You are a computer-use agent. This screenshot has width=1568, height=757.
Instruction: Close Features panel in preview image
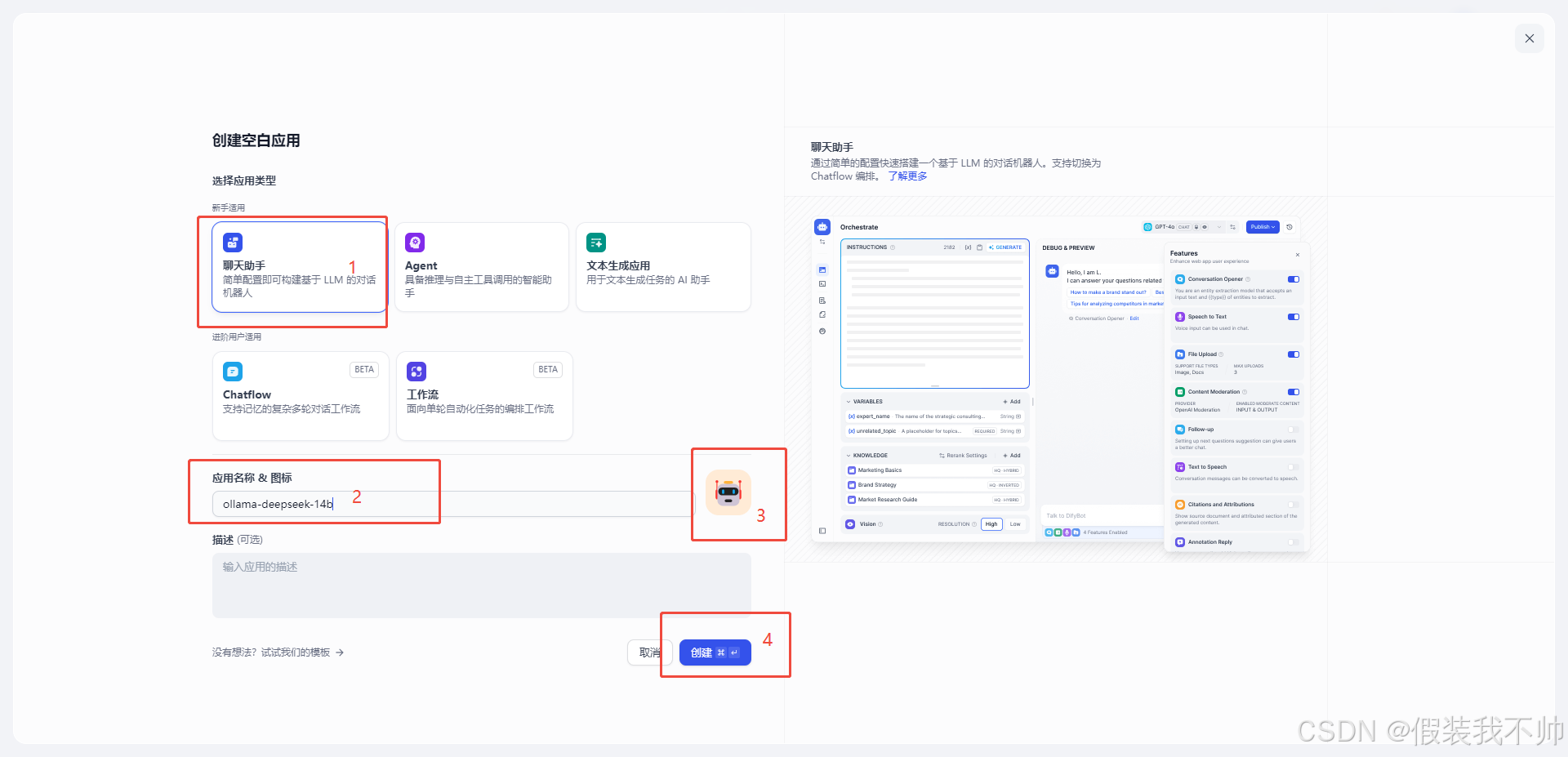pyautogui.click(x=1298, y=255)
